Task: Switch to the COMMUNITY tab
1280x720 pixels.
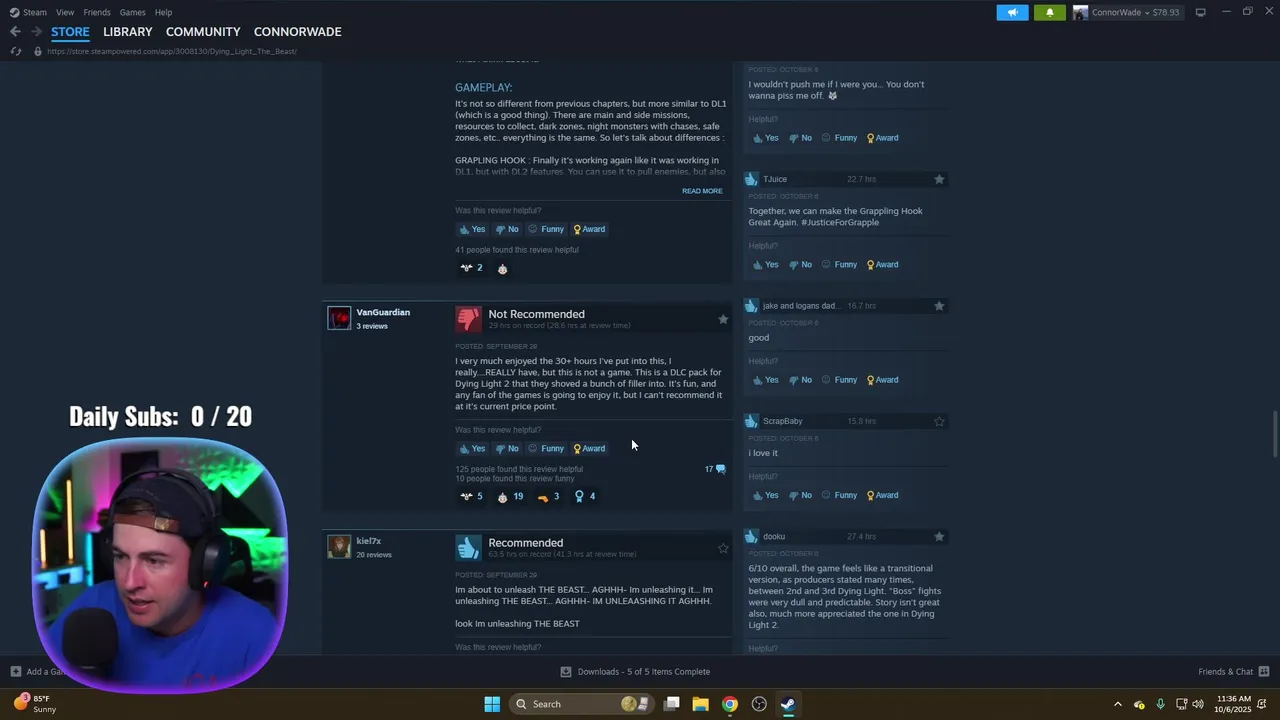Action: tap(203, 32)
